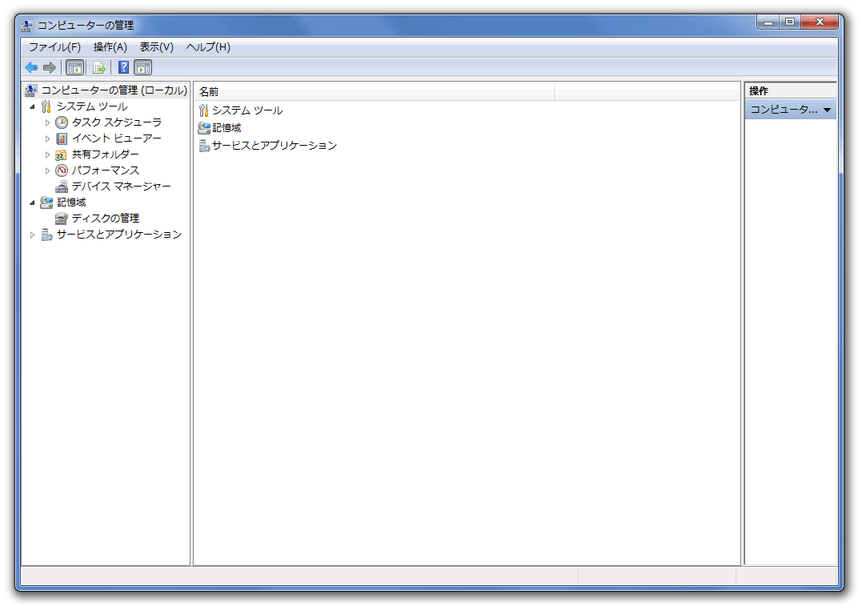The height and width of the screenshot is (610, 862).
Task: Click the タスク スケジューラ clock icon
Action: tap(62, 123)
